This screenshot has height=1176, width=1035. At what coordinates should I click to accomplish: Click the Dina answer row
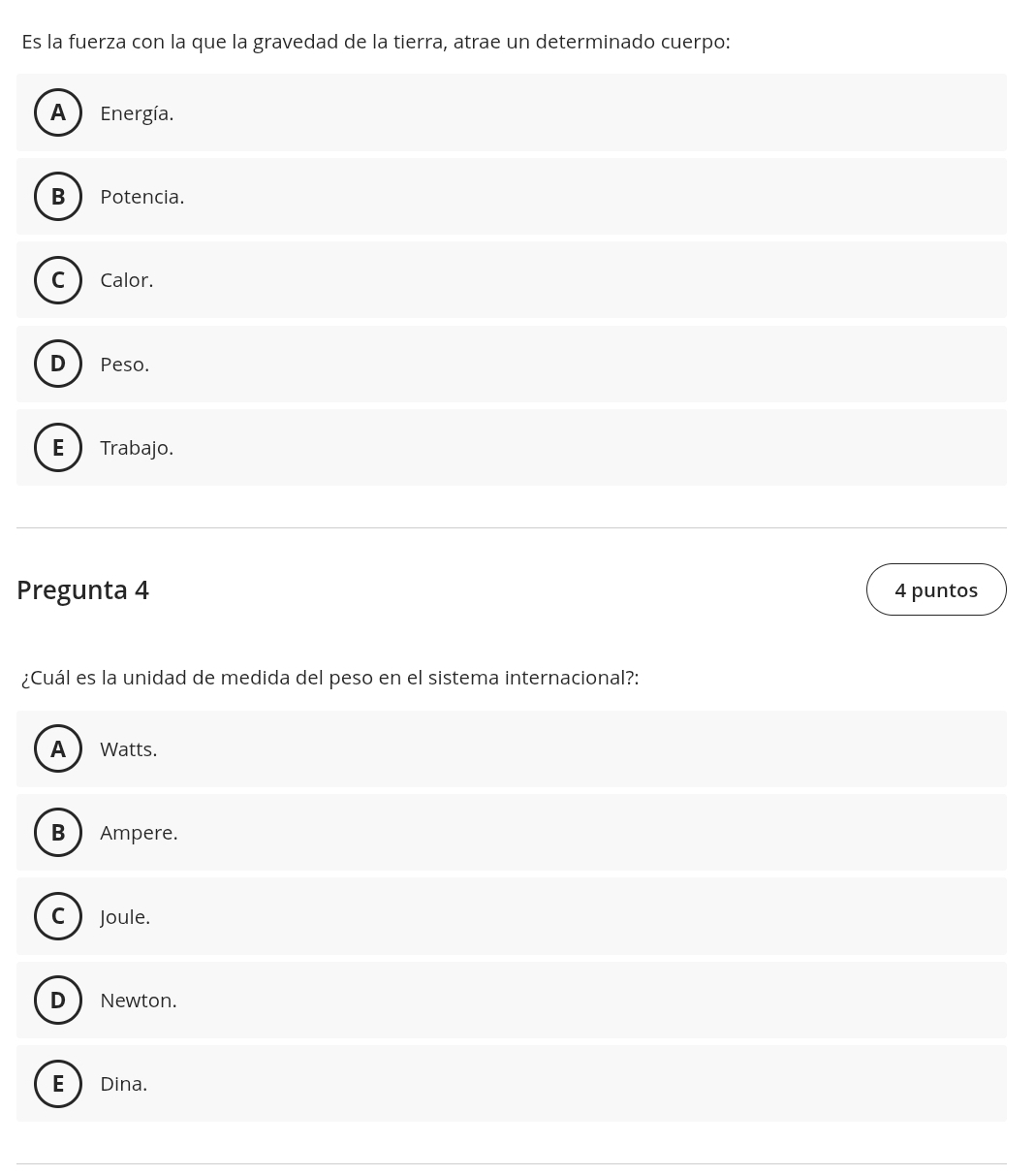512,1084
